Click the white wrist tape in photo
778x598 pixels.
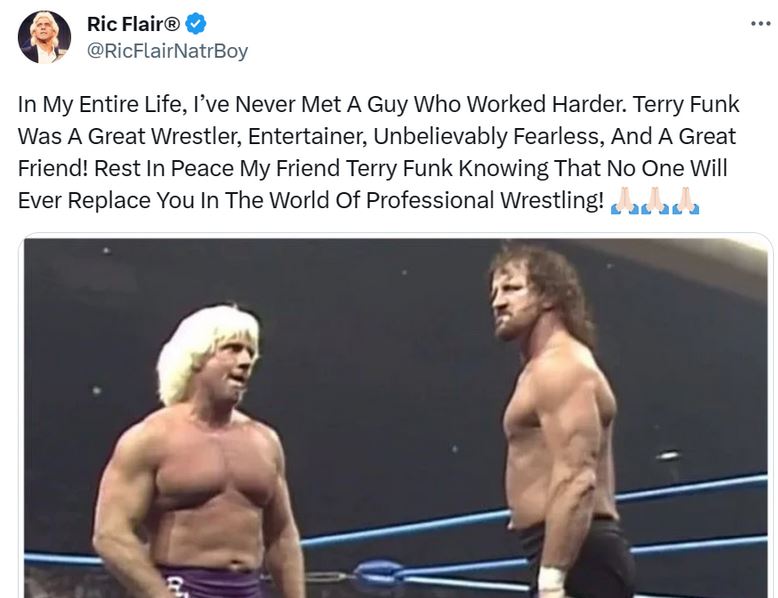[551, 582]
